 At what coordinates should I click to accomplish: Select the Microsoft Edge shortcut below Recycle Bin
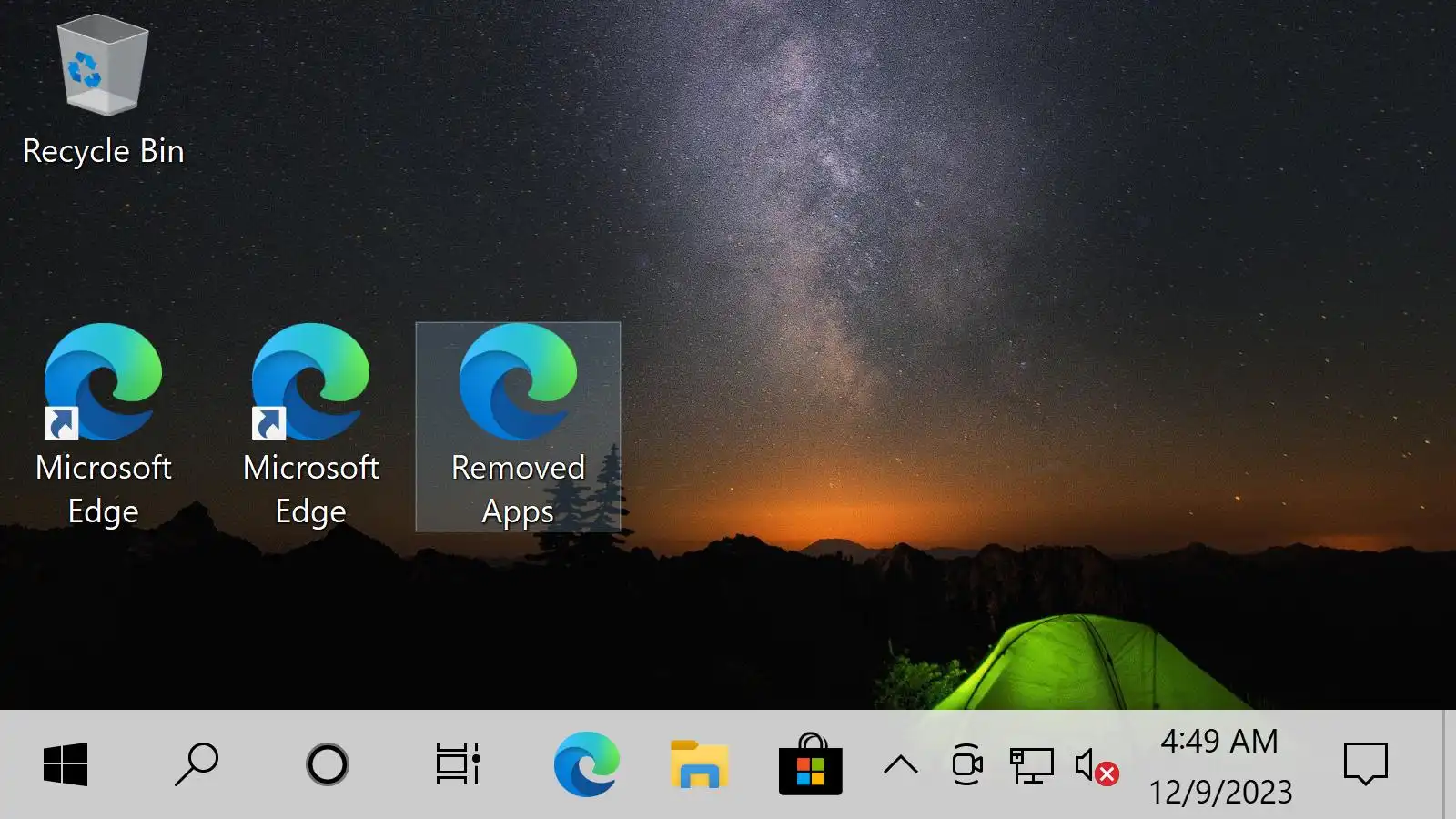[x=103, y=426]
